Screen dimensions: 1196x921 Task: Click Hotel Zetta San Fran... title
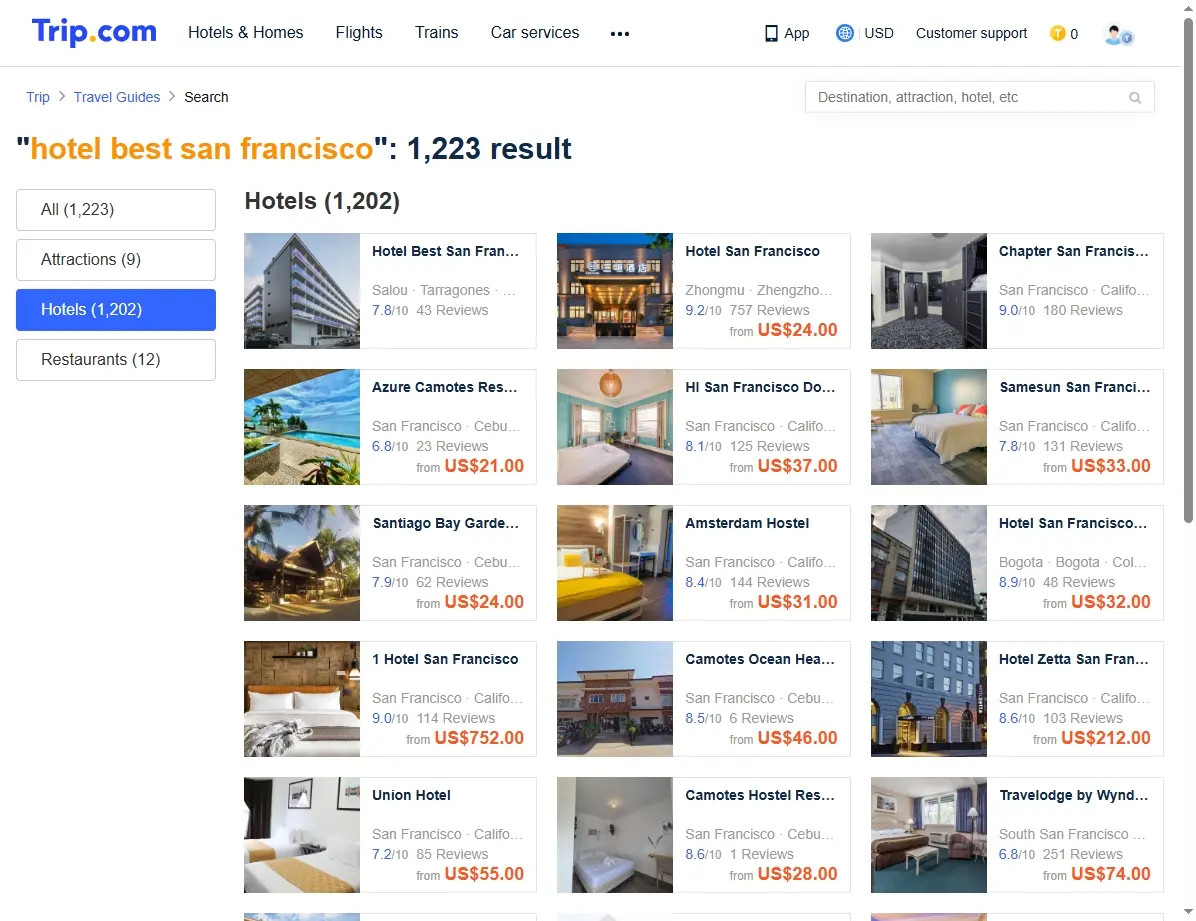coord(1073,659)
